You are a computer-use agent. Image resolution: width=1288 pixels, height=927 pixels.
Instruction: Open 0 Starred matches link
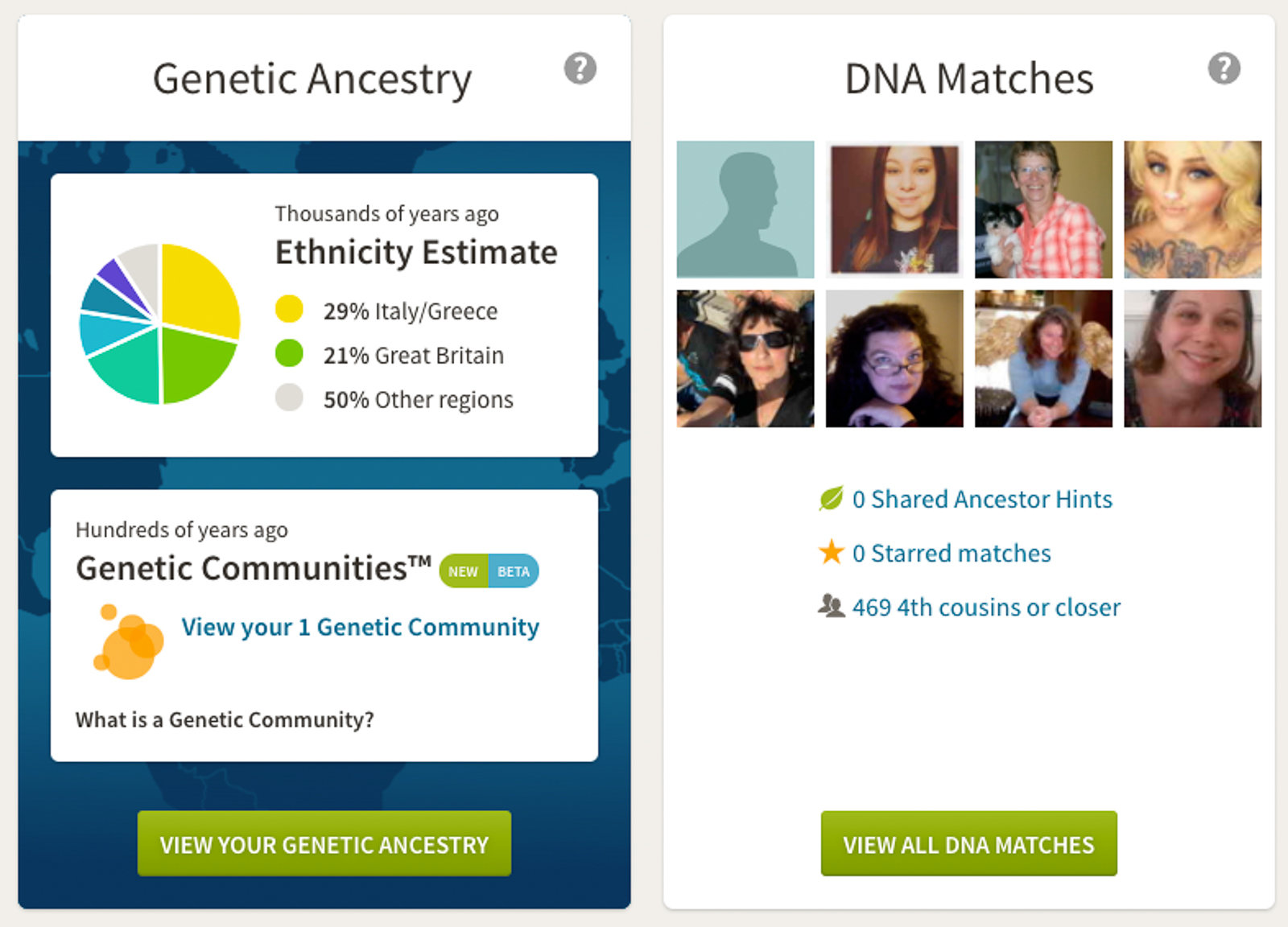(x=952, y=554)
